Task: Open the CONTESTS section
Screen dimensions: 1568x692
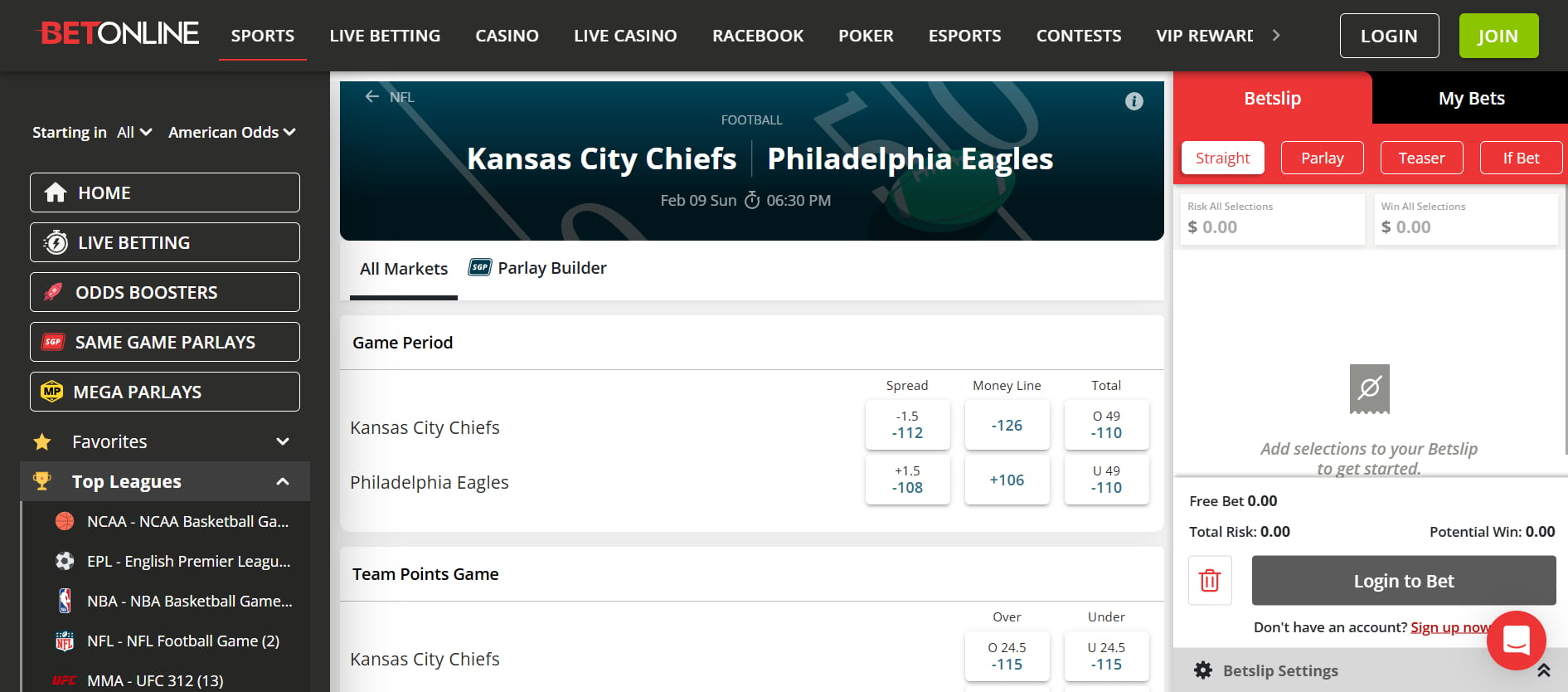Action: [x=1078, y=36]
